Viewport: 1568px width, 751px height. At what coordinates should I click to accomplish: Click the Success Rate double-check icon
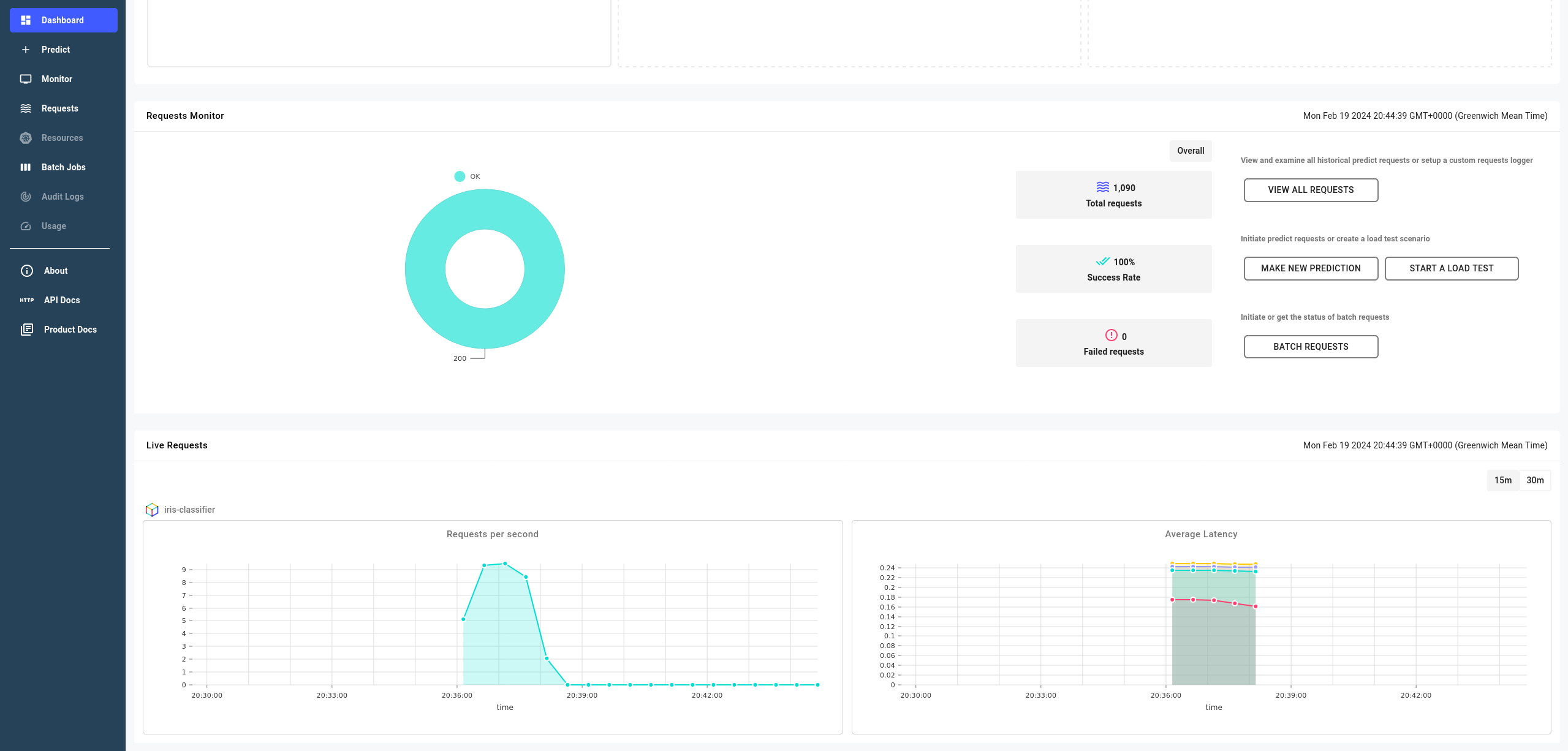[1103, 262]
